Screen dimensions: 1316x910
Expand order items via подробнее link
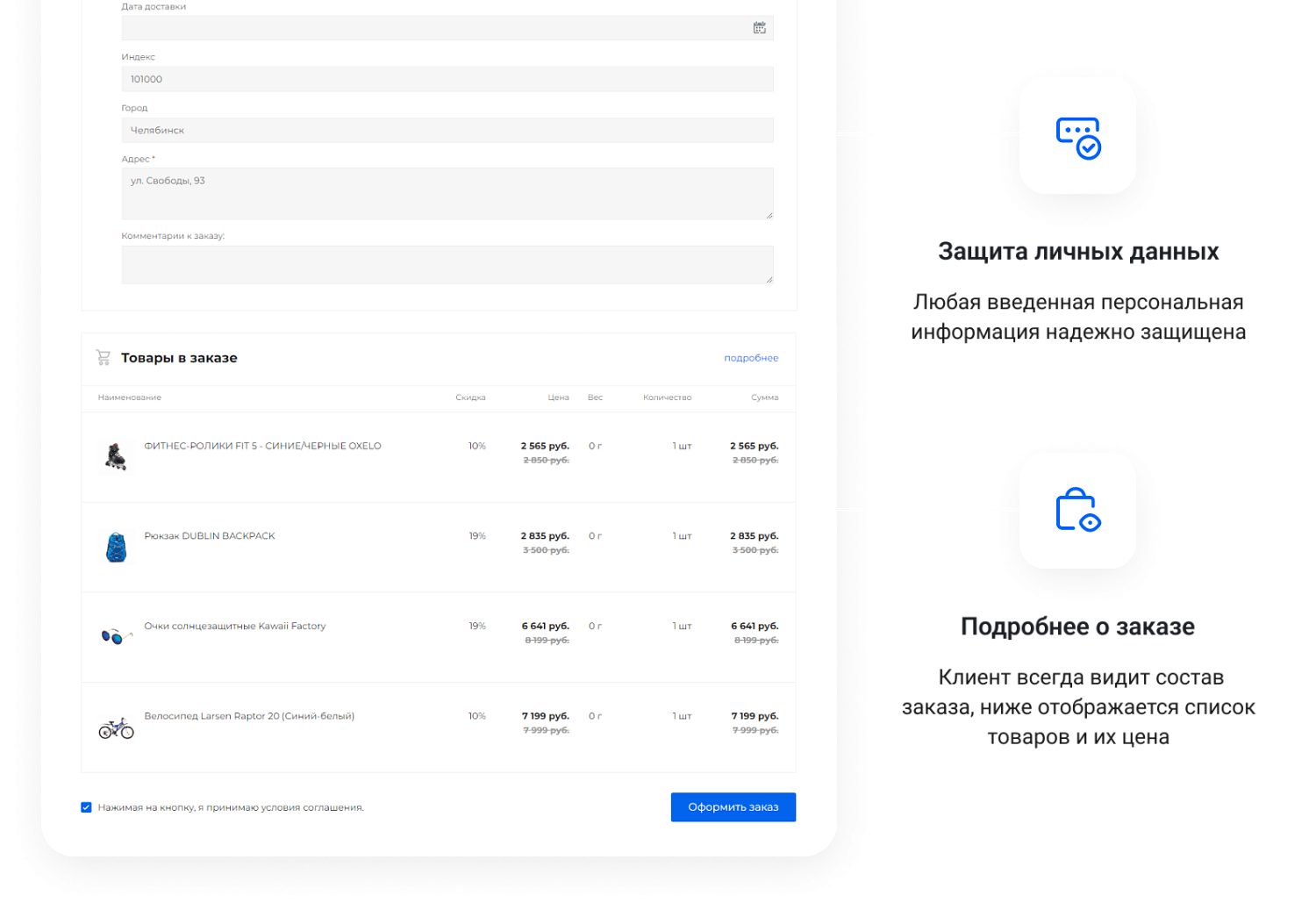click(x=751, y=358)
